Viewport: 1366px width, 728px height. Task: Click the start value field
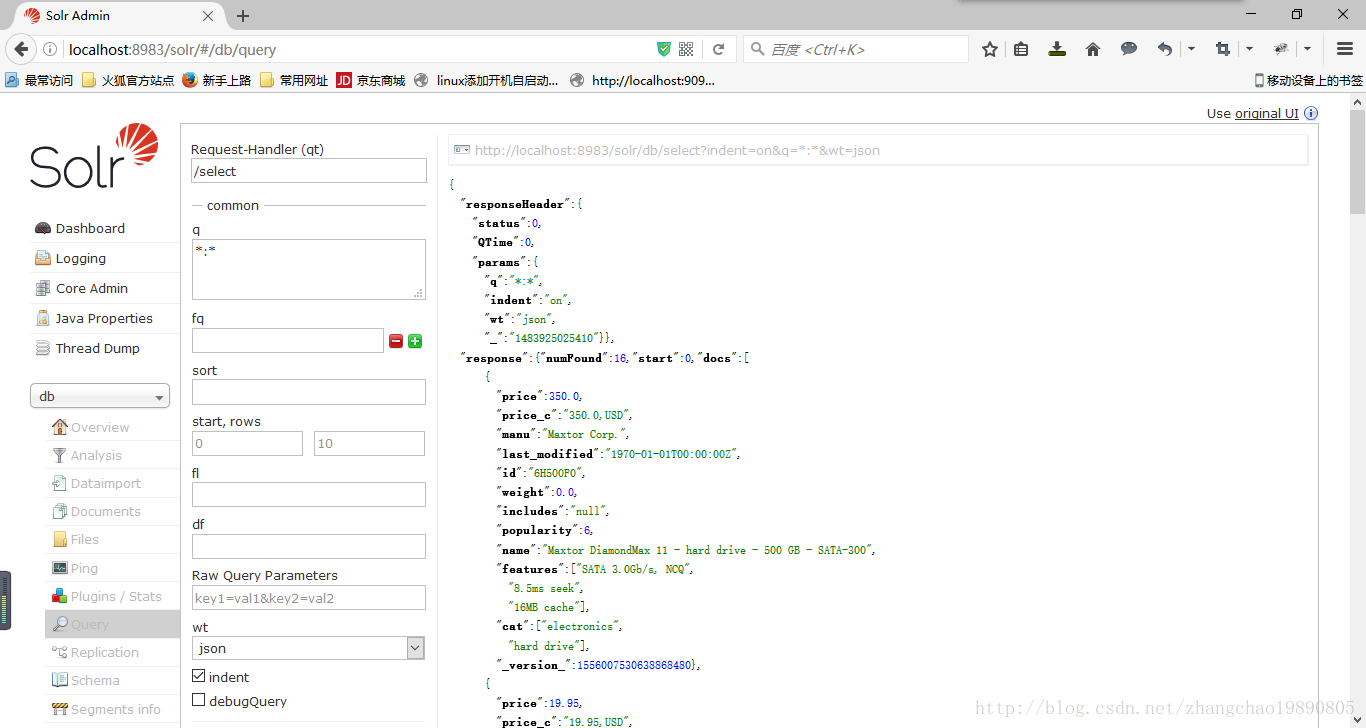click(247, 443)
